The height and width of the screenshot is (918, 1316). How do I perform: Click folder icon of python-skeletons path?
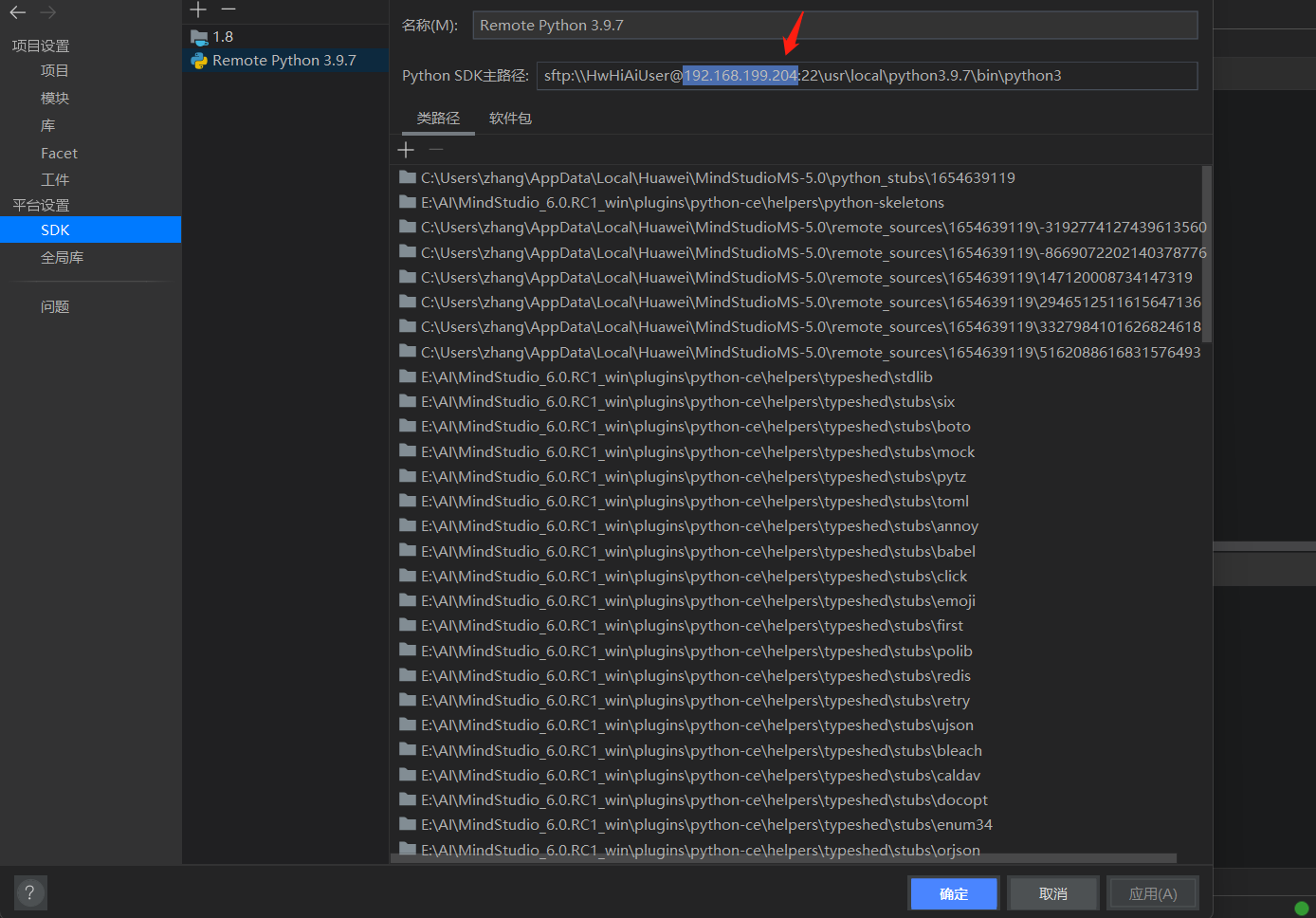click(409, 202)
